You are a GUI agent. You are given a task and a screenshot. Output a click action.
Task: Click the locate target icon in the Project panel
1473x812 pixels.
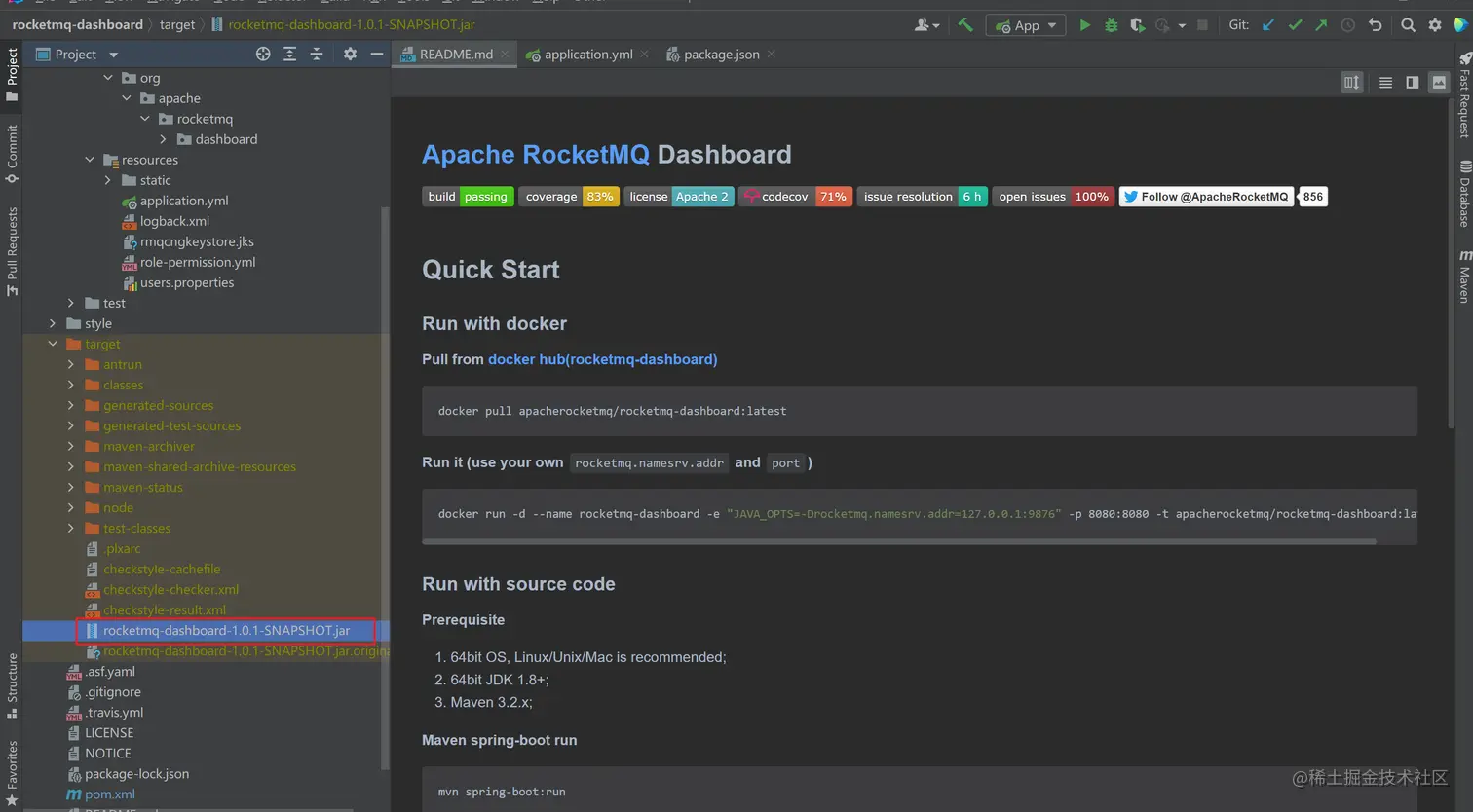click(x=263, y=55)
